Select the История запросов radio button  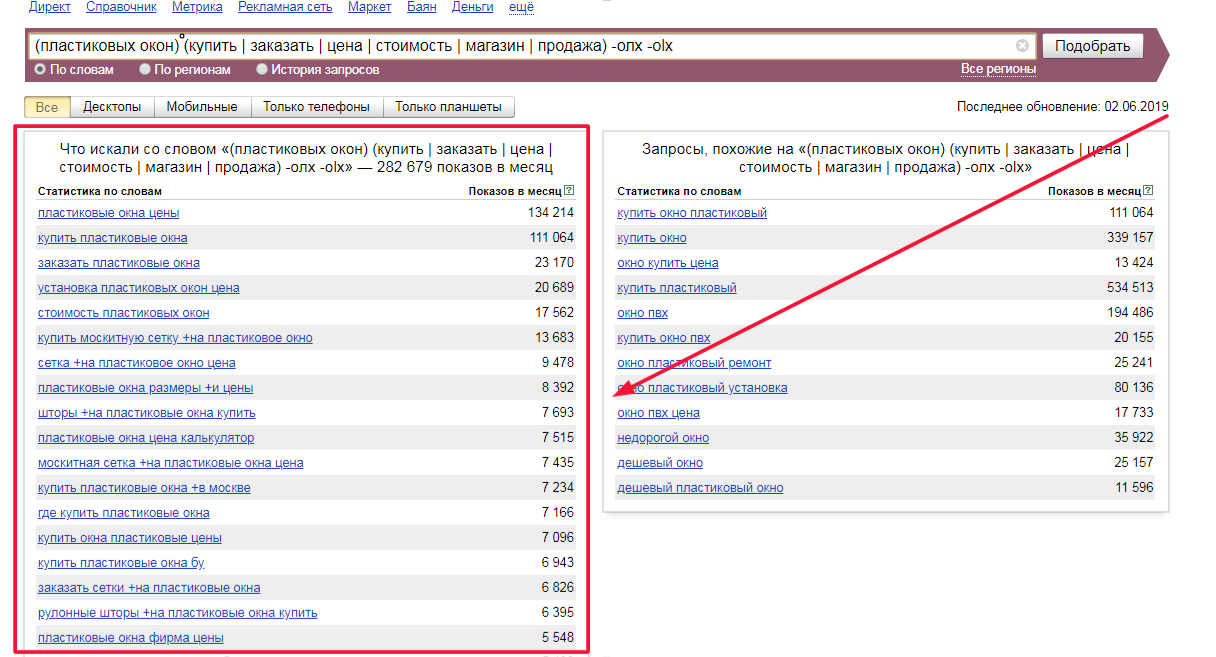pyautogui.click(x=262, y=70)
